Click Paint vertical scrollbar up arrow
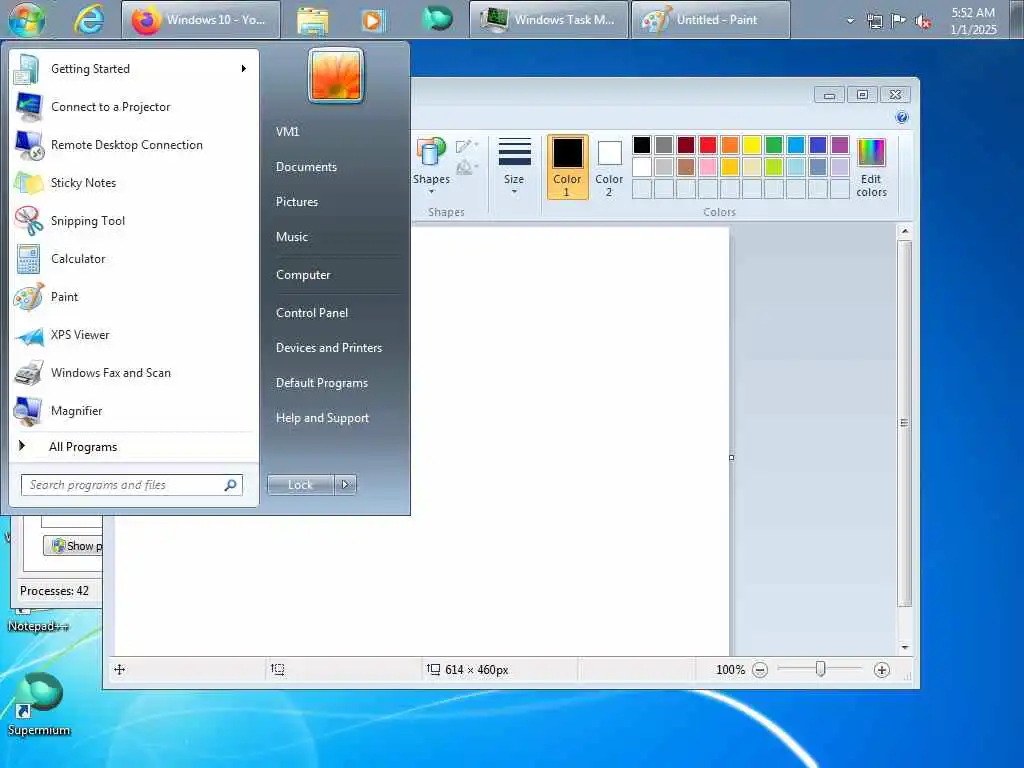Image resolution: width=1024 pixels, height=768 pixels. click(904, 231)
